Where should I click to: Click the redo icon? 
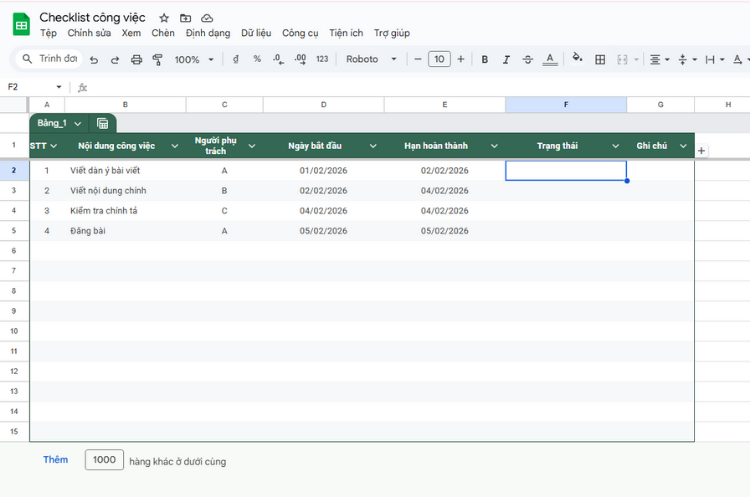pyautogui.click(x=115, y=59)
